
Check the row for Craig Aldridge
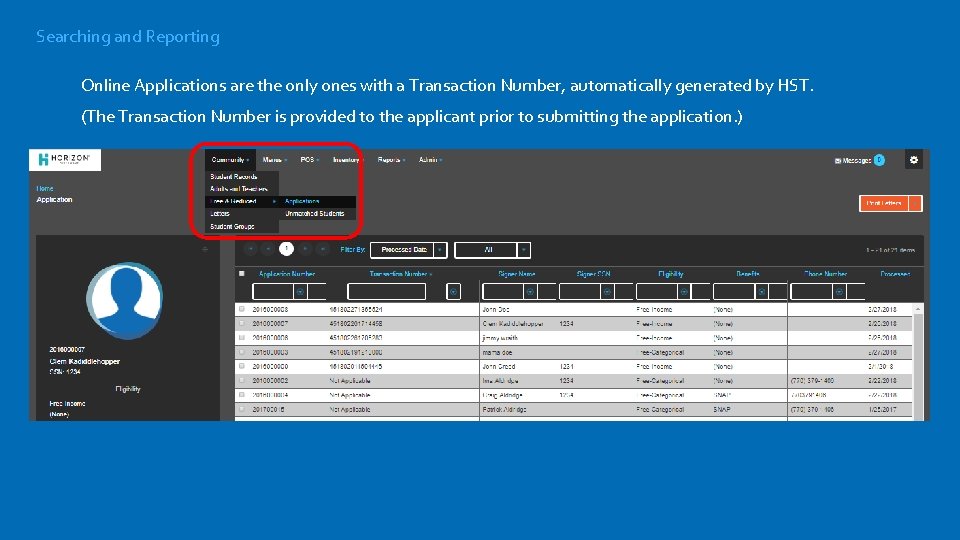(242, 395)
